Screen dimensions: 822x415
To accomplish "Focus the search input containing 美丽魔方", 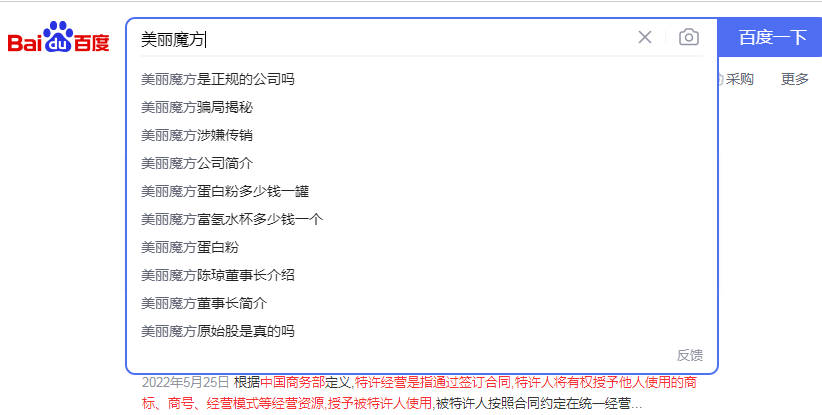I will (385, 39).
